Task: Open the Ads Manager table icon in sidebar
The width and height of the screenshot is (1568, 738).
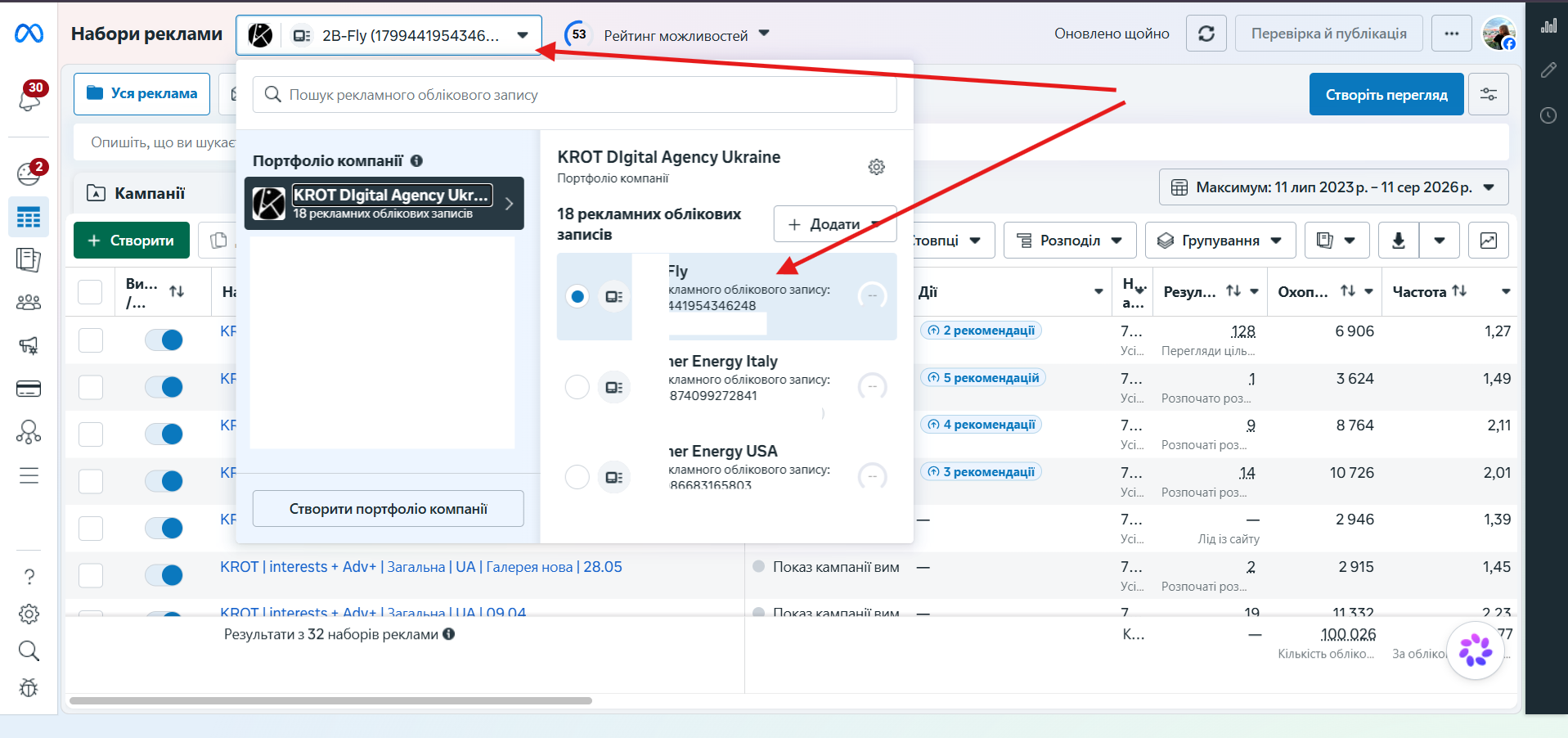Action: pos(29,218)
